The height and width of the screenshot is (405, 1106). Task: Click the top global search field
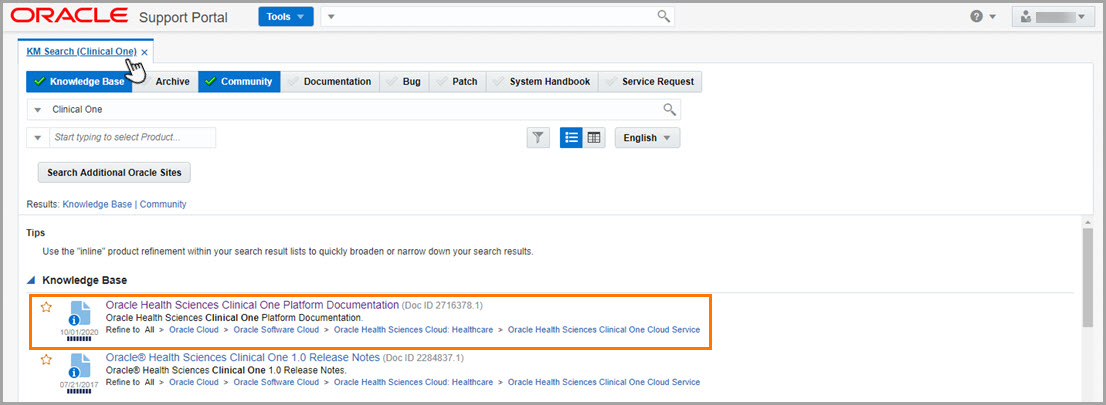[497, 16]
